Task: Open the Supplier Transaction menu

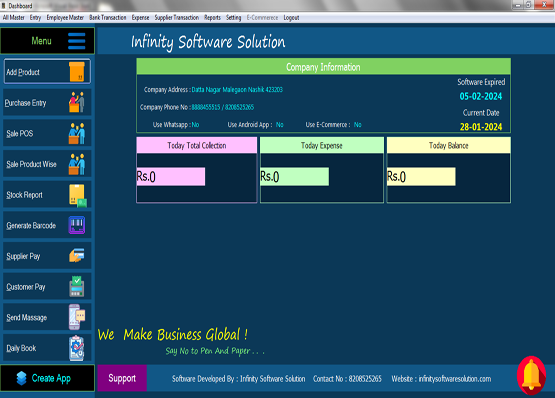Action: coord(177,17)
